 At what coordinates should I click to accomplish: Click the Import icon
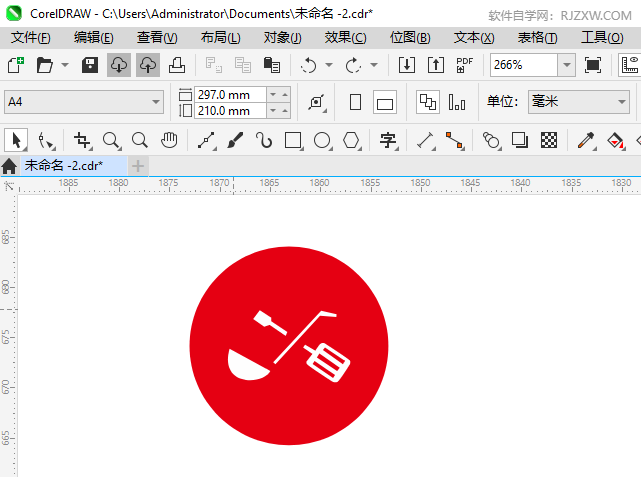(x=407, y=65)
